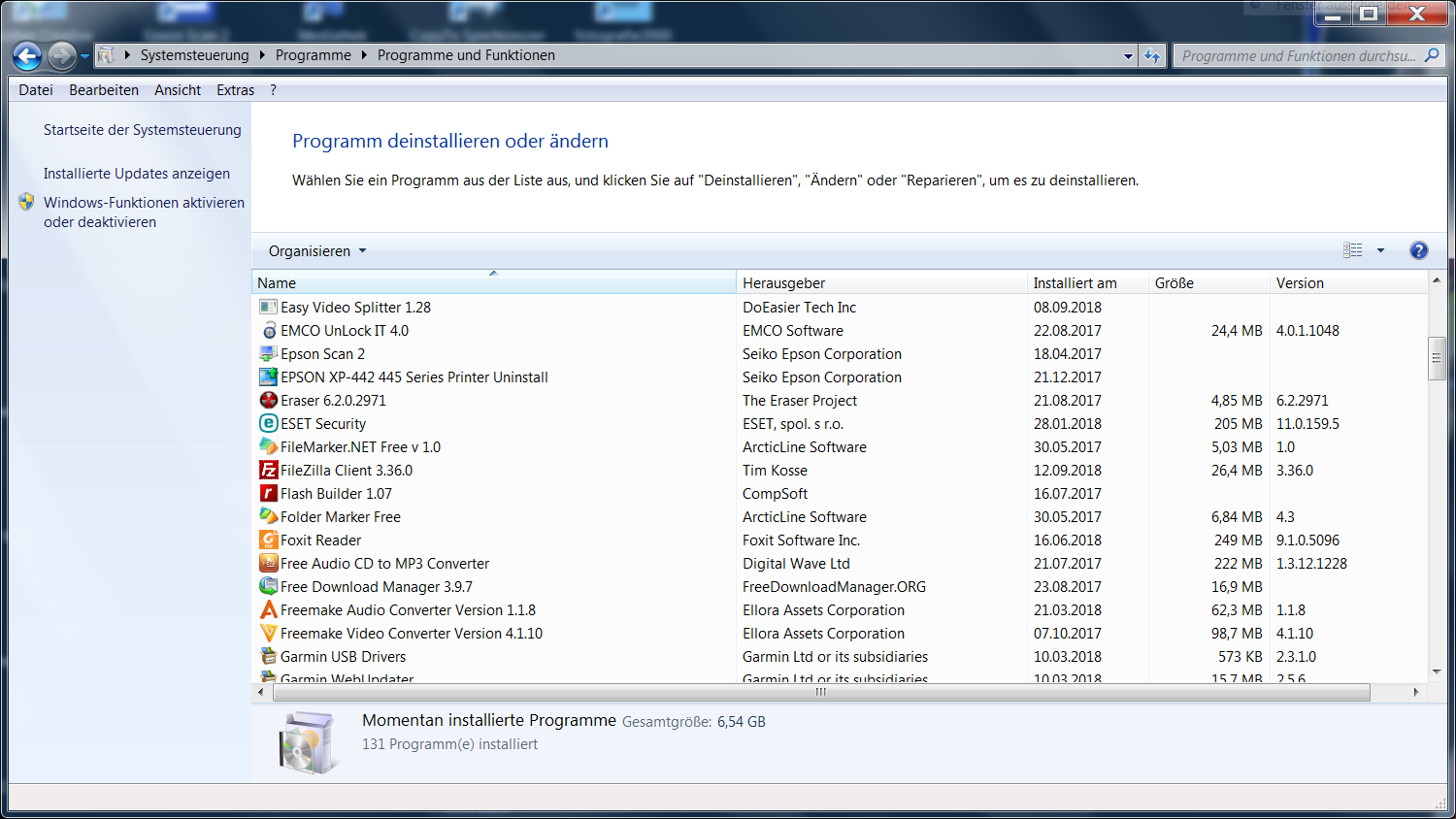The height and width of the screenshot is (819, 1456).
Task: Click the Flash Builder 1.07 icon
Action: pyautogui.click(x=269, y=493)
